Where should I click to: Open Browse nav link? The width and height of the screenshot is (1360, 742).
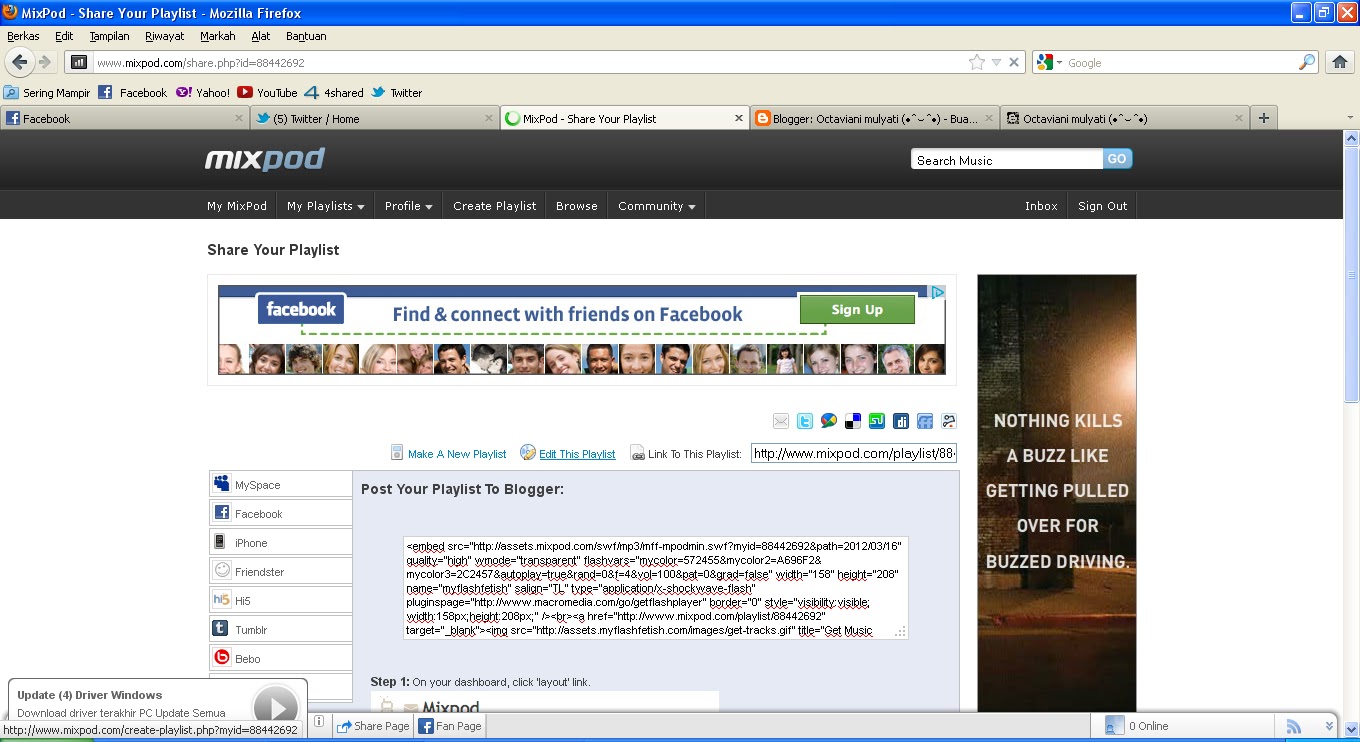pos(577,206)
